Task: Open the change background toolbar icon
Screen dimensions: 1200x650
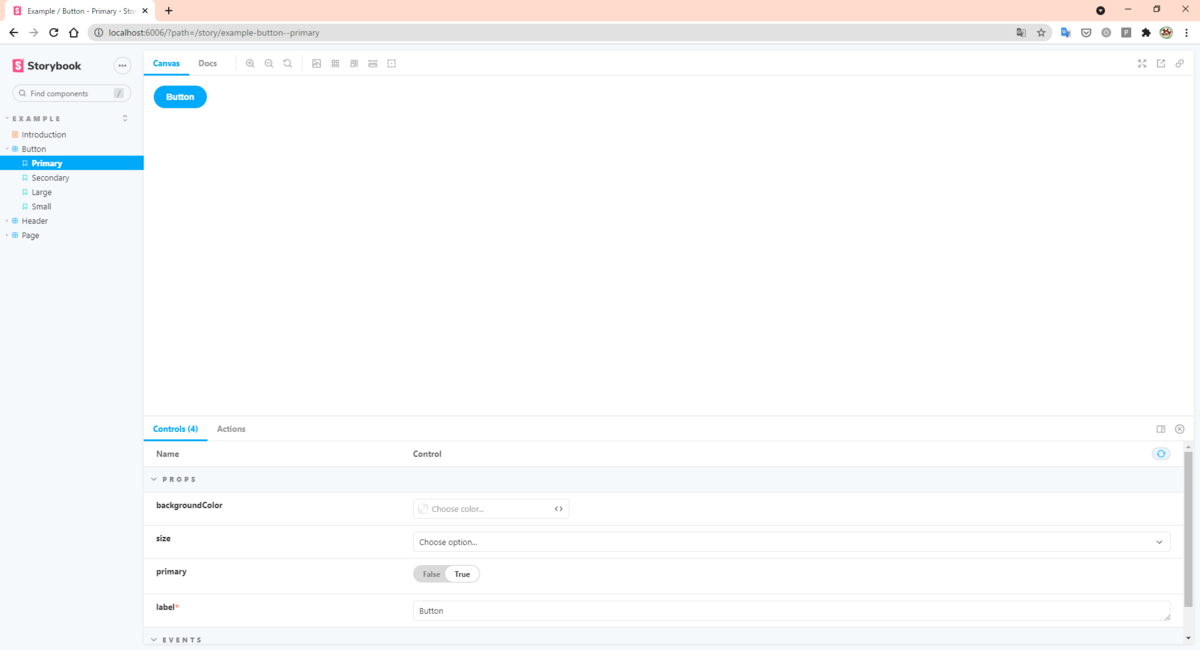Action: pyautogui.click(x=317, y=63)
